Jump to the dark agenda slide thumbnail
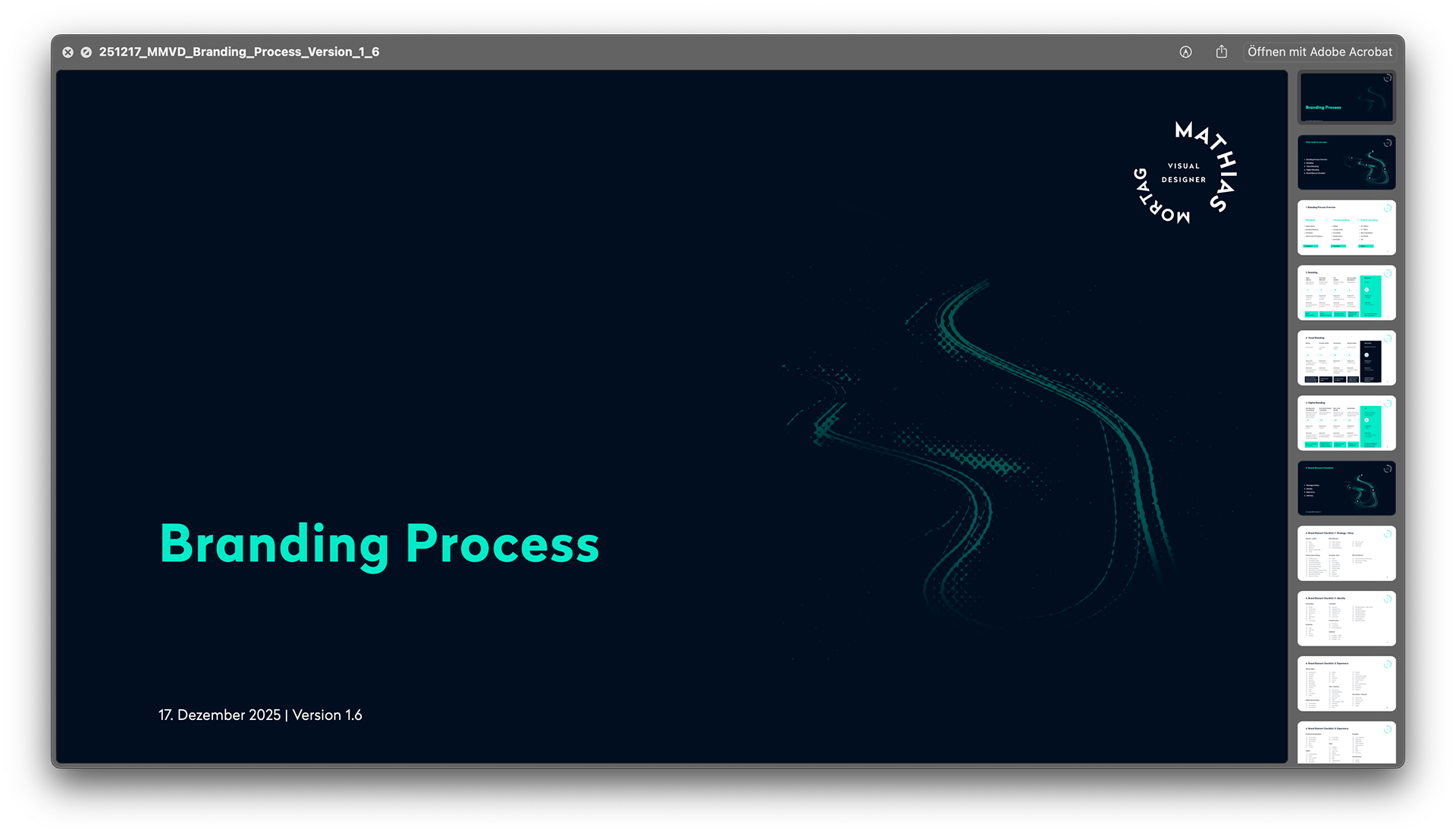This screenshot has width=1456, height=836. tap(1346, 162)
